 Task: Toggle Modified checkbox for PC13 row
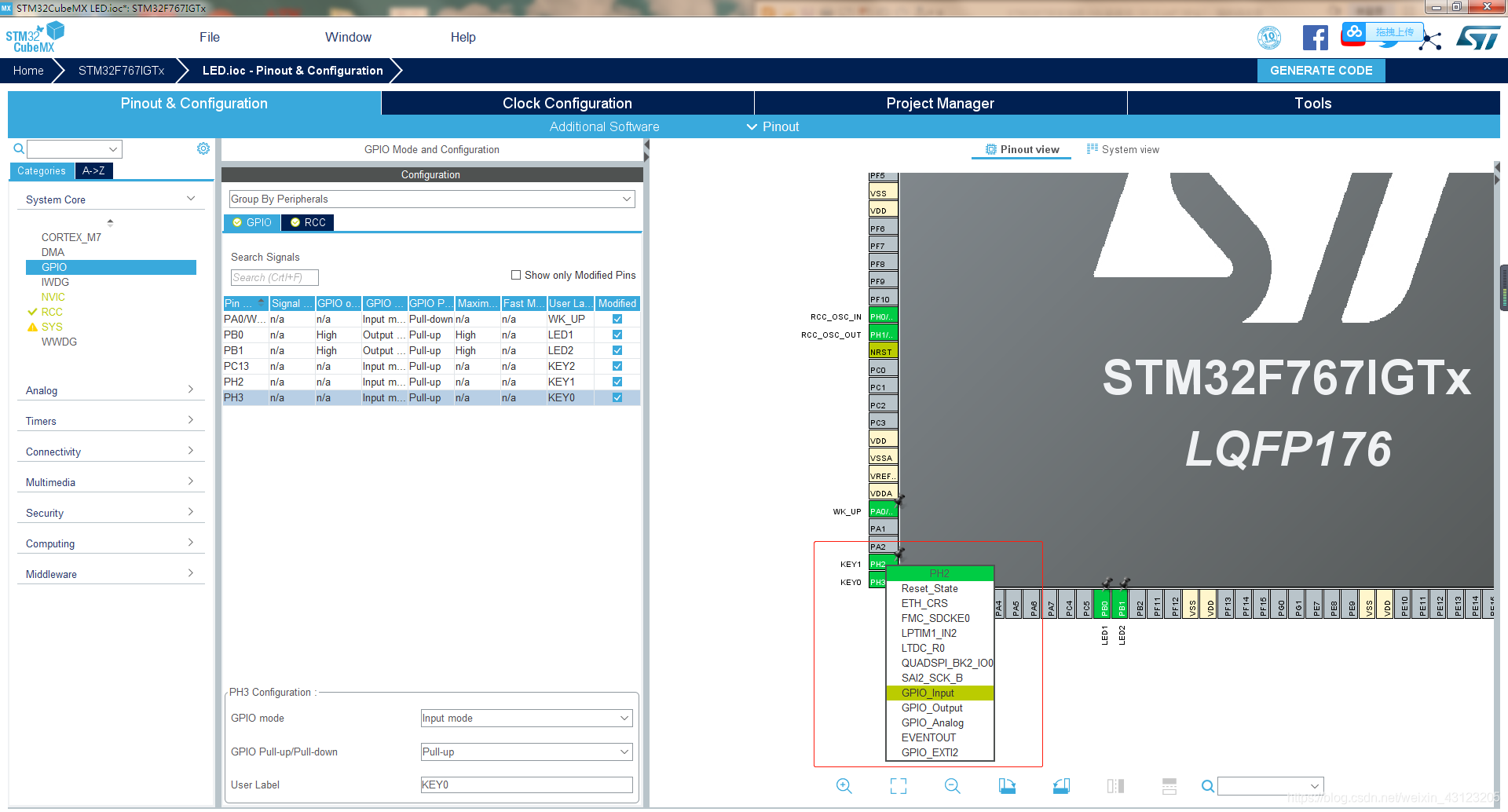pyautogui.click(x=617, y=366)
